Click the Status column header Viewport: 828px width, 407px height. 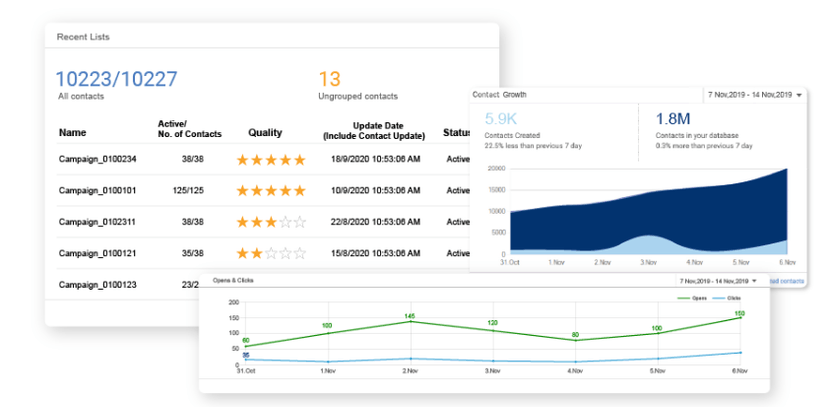click(x=456, y=131)
